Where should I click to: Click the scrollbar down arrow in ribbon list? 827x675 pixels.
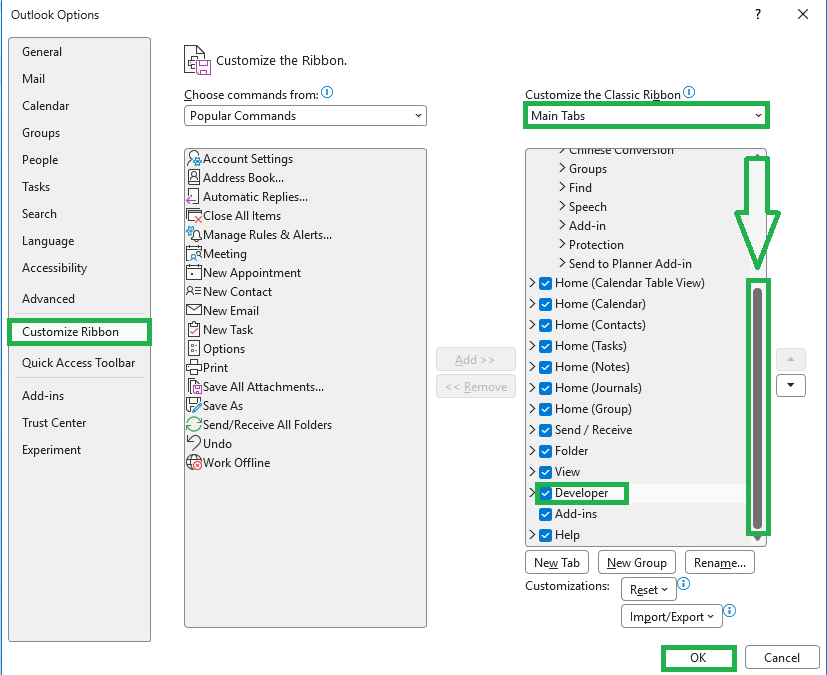[x=757, y=538]
